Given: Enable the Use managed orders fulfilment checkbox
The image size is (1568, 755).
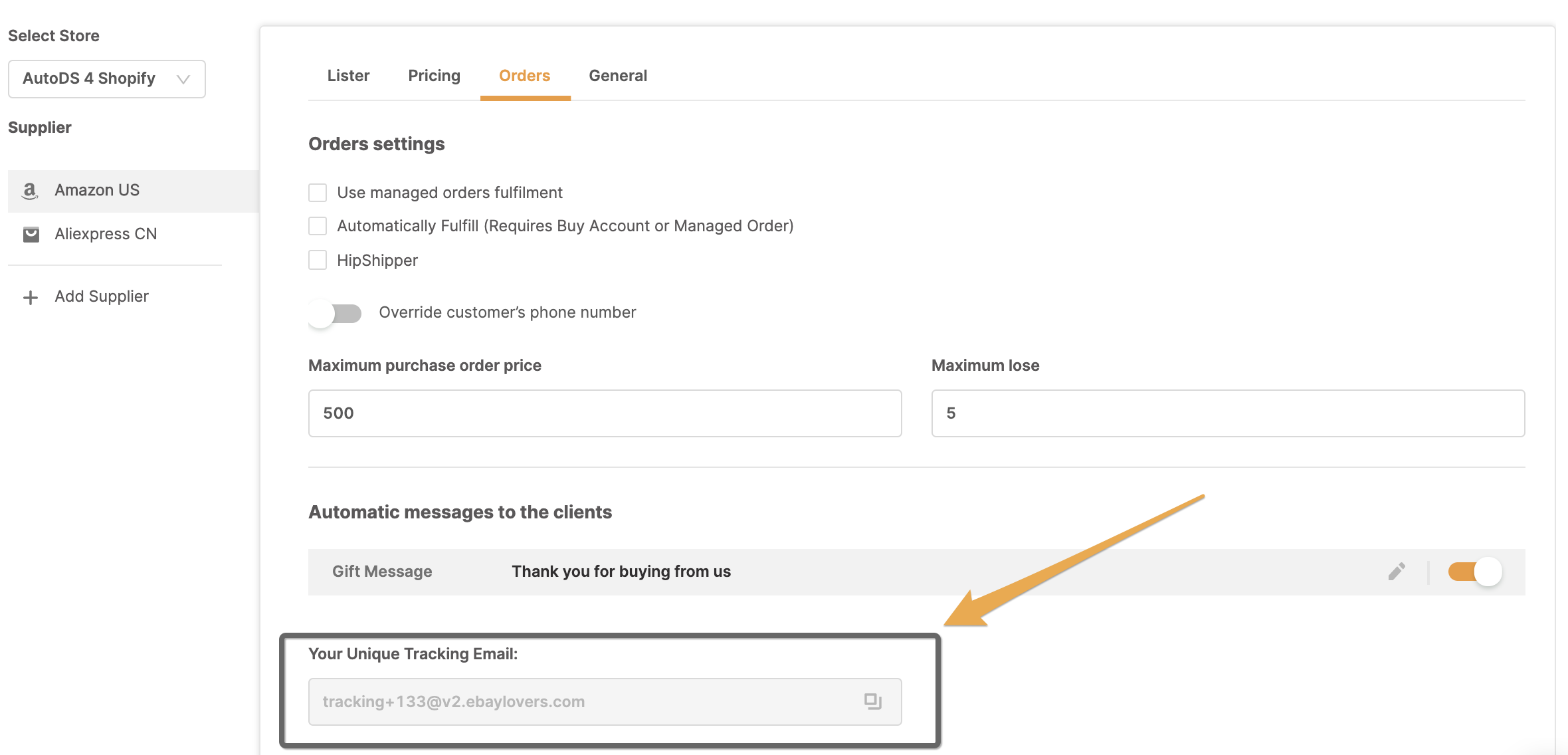Looking at the screenshot, I should tap(318, 193).
